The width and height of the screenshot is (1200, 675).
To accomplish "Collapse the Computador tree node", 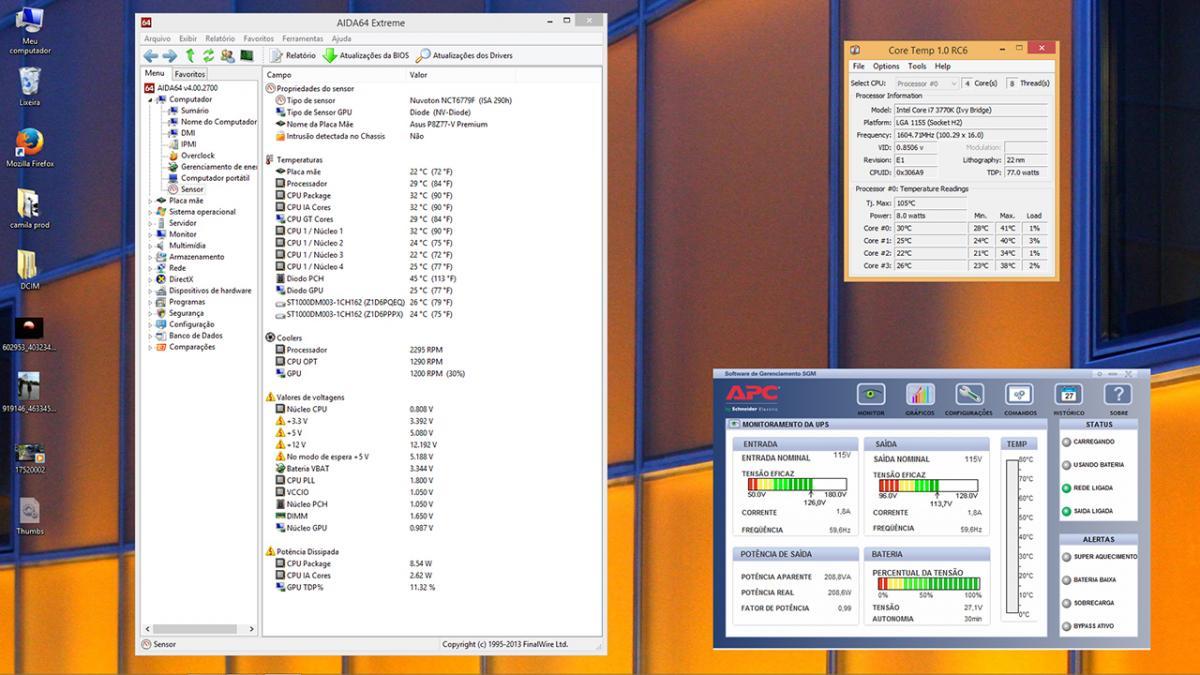I will (x=151, y=99).
